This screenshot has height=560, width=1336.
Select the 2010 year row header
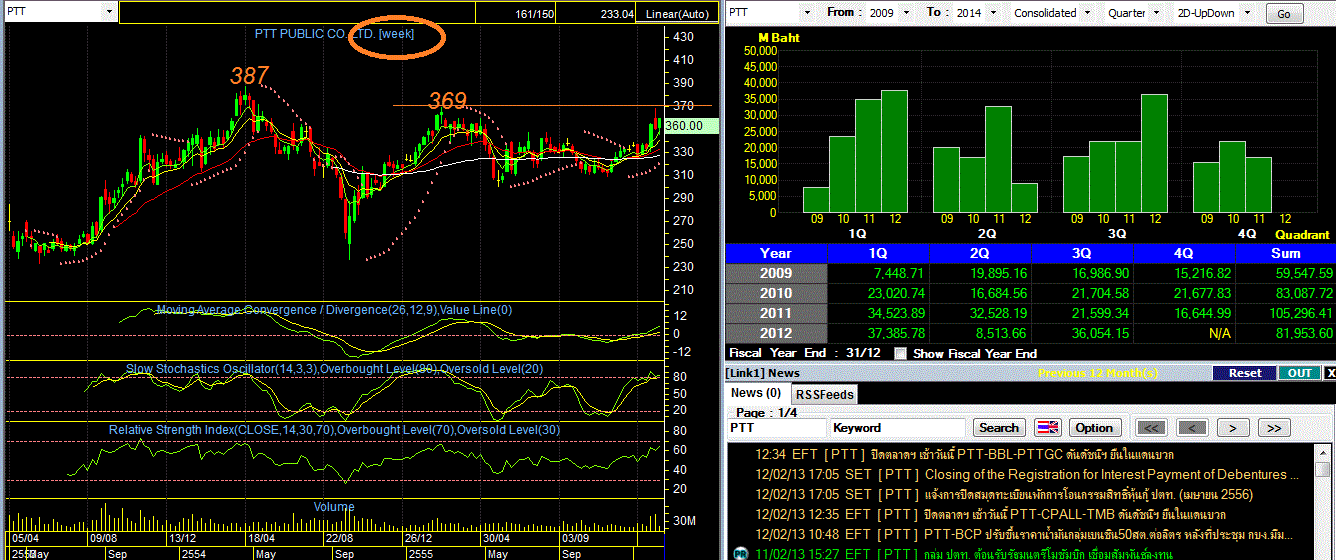pyautogui.click(x=776, y=293)
